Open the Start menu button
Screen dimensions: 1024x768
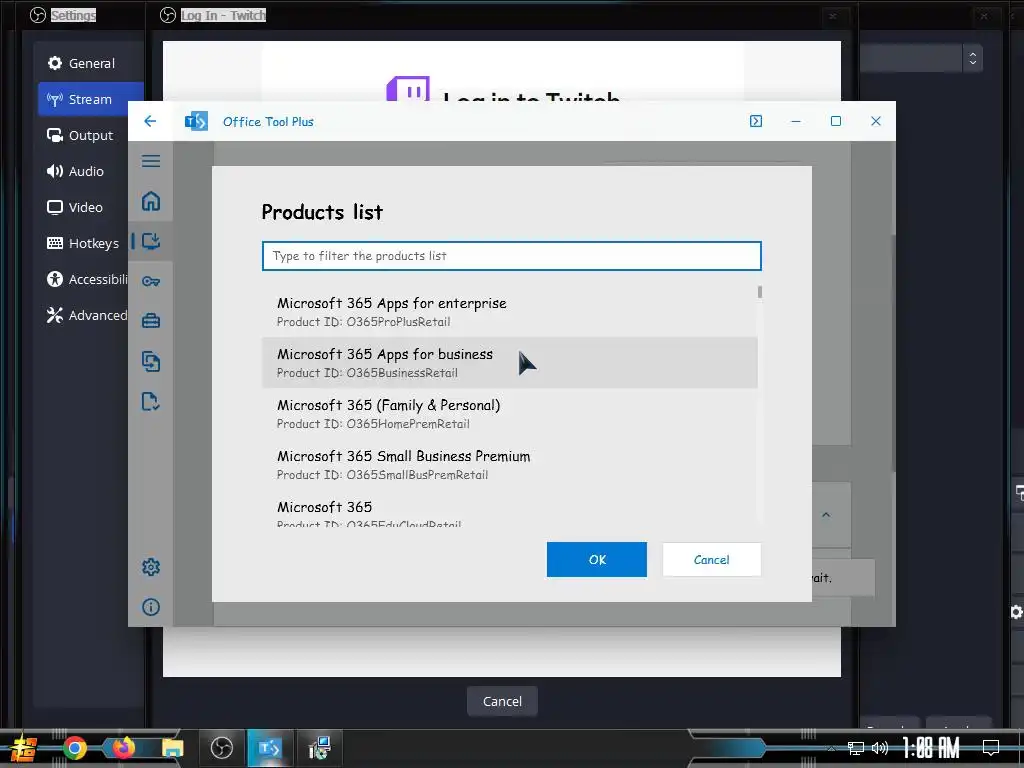pos(23,748)
